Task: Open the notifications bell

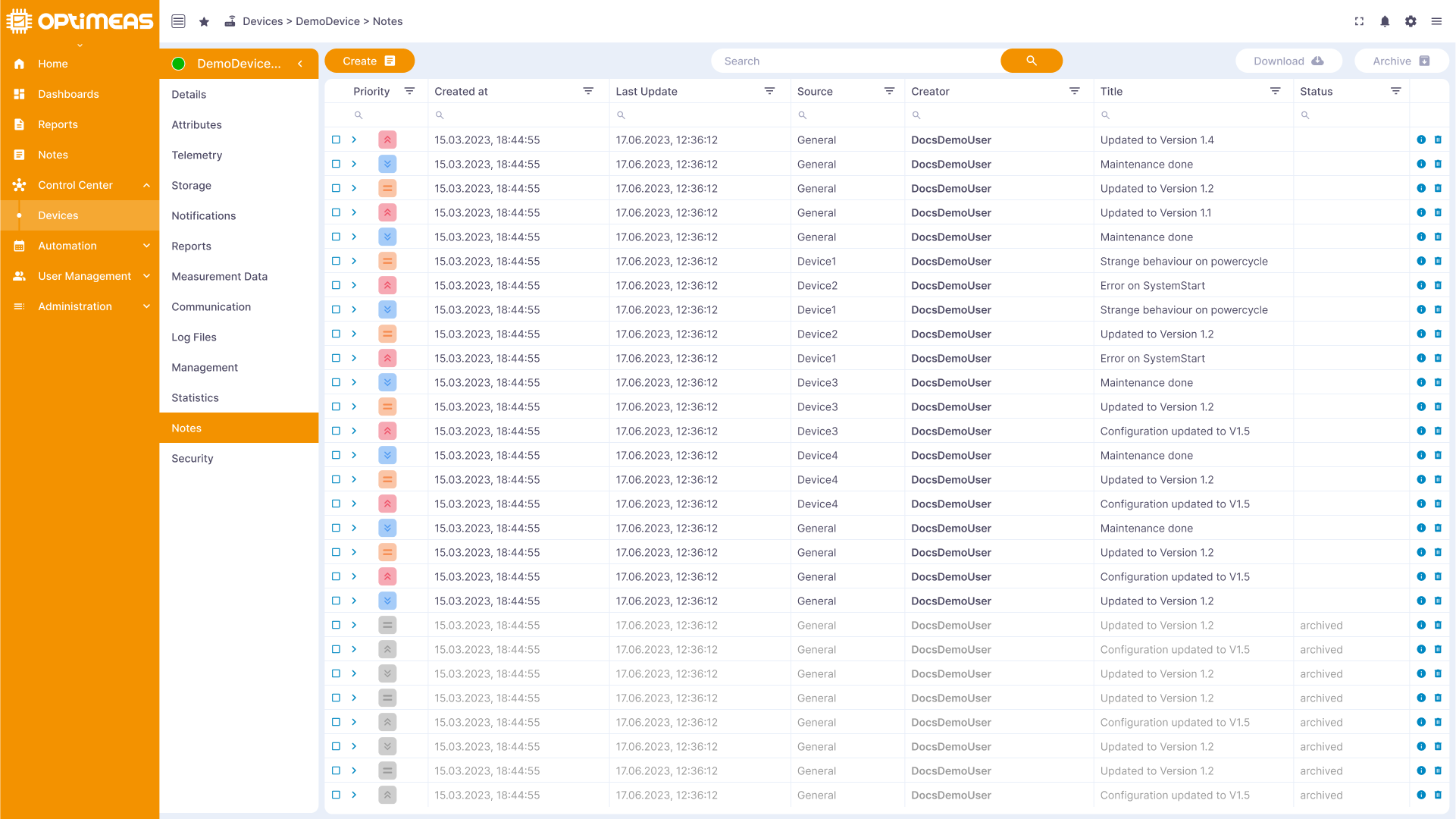Action: [1385, 21]
